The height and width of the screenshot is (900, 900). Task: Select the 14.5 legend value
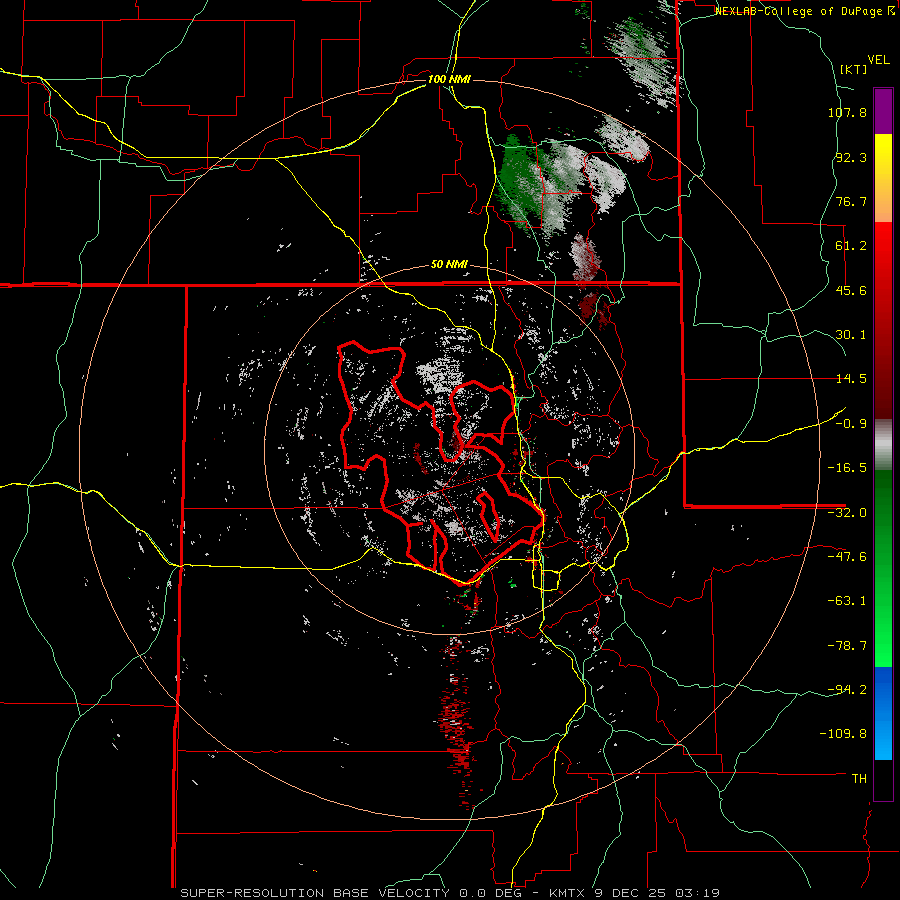851,379
